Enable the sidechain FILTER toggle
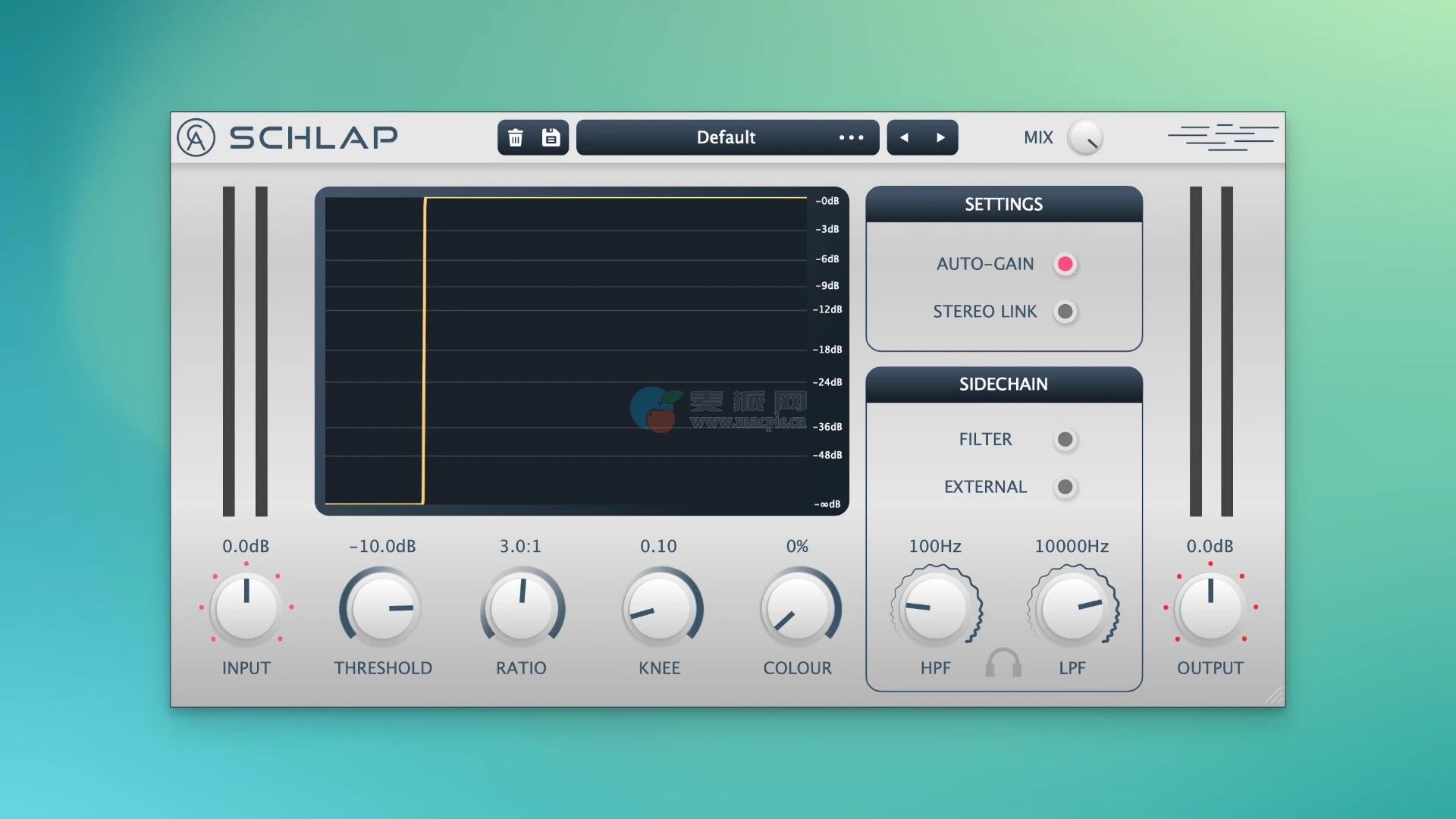1456x819 pixels. point(1065,440)
